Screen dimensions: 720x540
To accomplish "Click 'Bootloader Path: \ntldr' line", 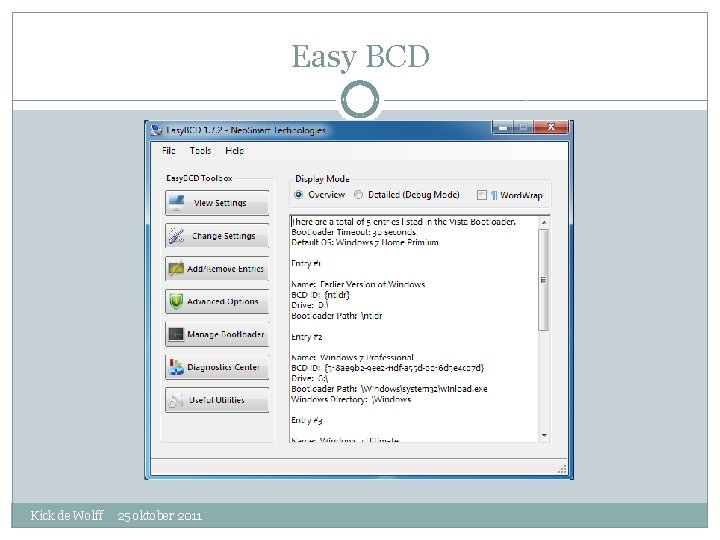I will (x=337, y=316).
